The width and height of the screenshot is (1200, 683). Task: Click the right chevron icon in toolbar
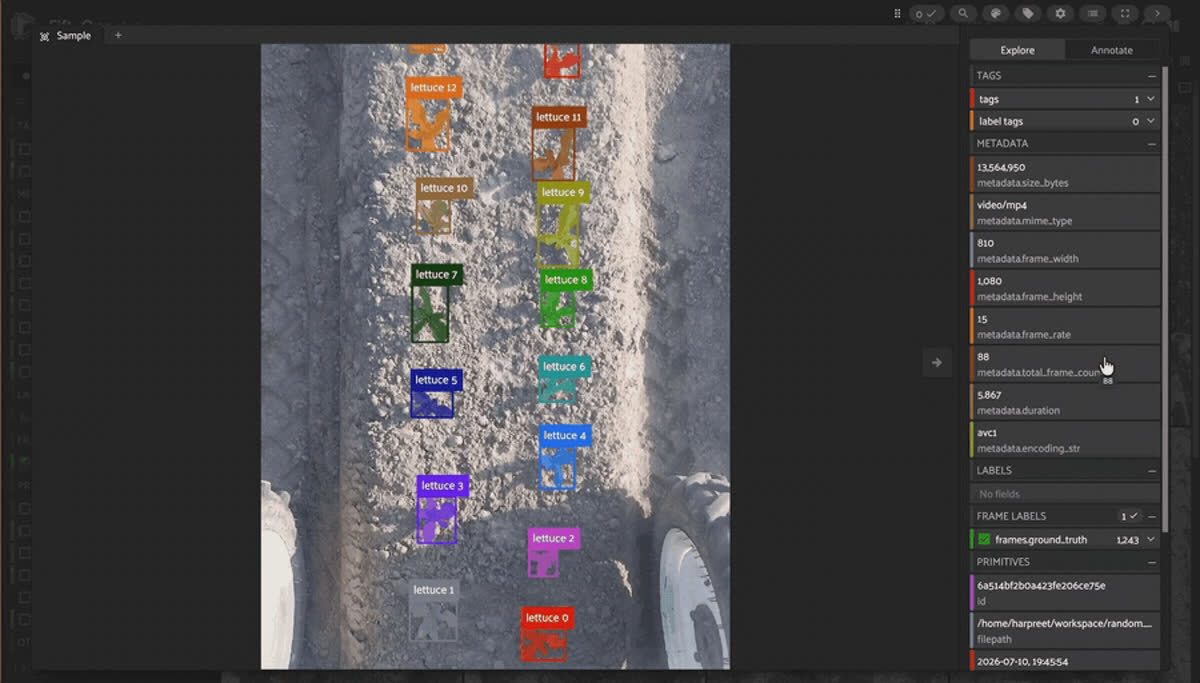click(1157, 14)
